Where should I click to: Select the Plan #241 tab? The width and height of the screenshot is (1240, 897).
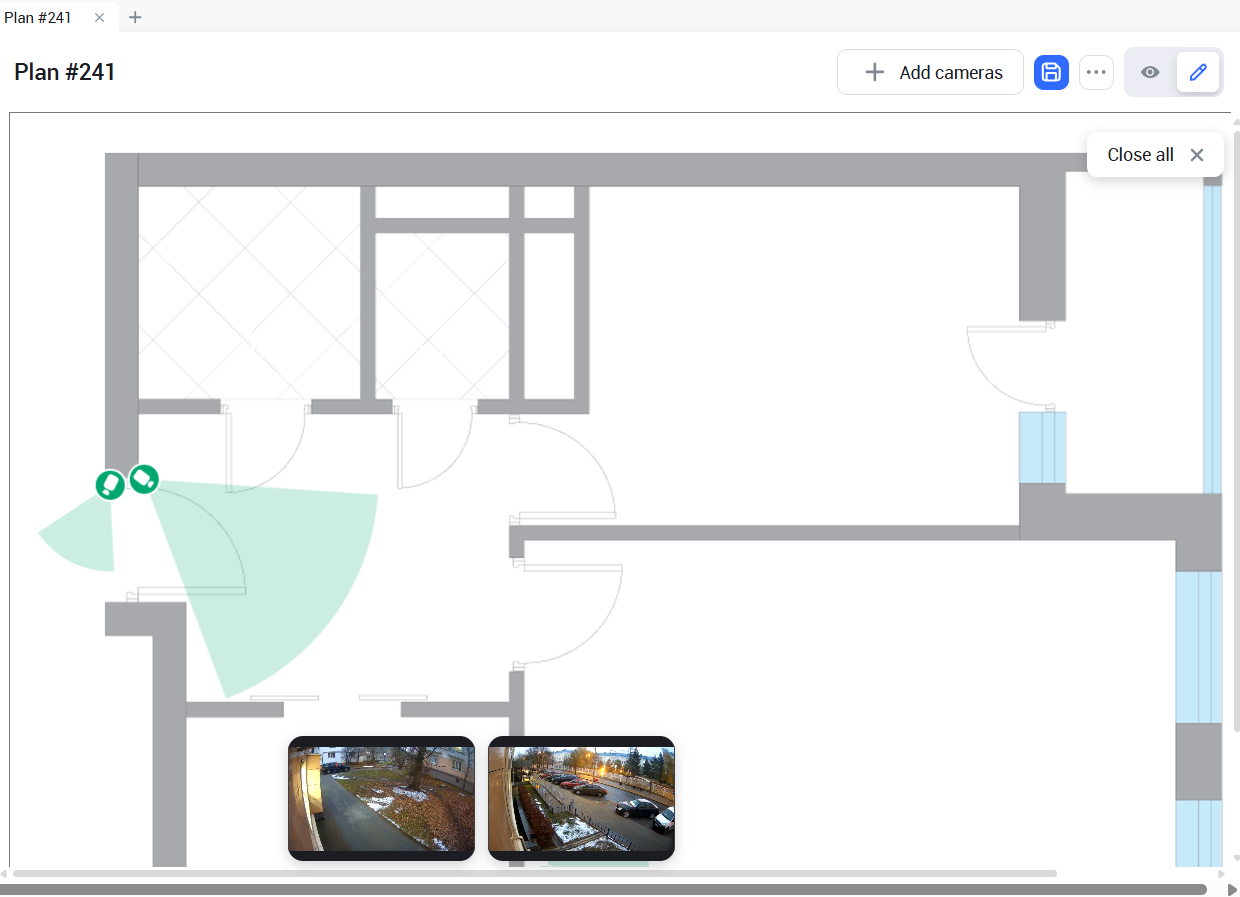(38, 17)
